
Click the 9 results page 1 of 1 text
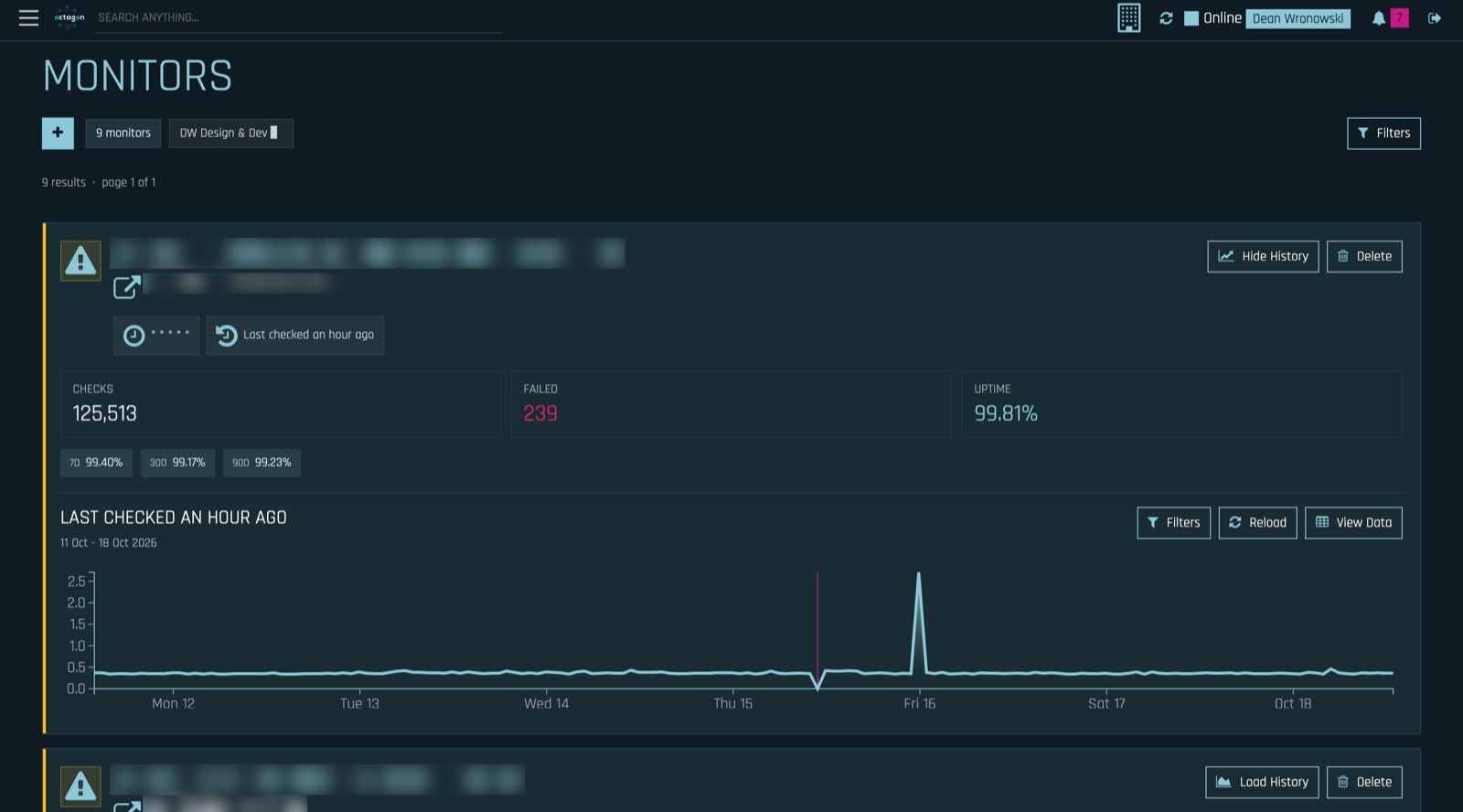tap(99, 183)
